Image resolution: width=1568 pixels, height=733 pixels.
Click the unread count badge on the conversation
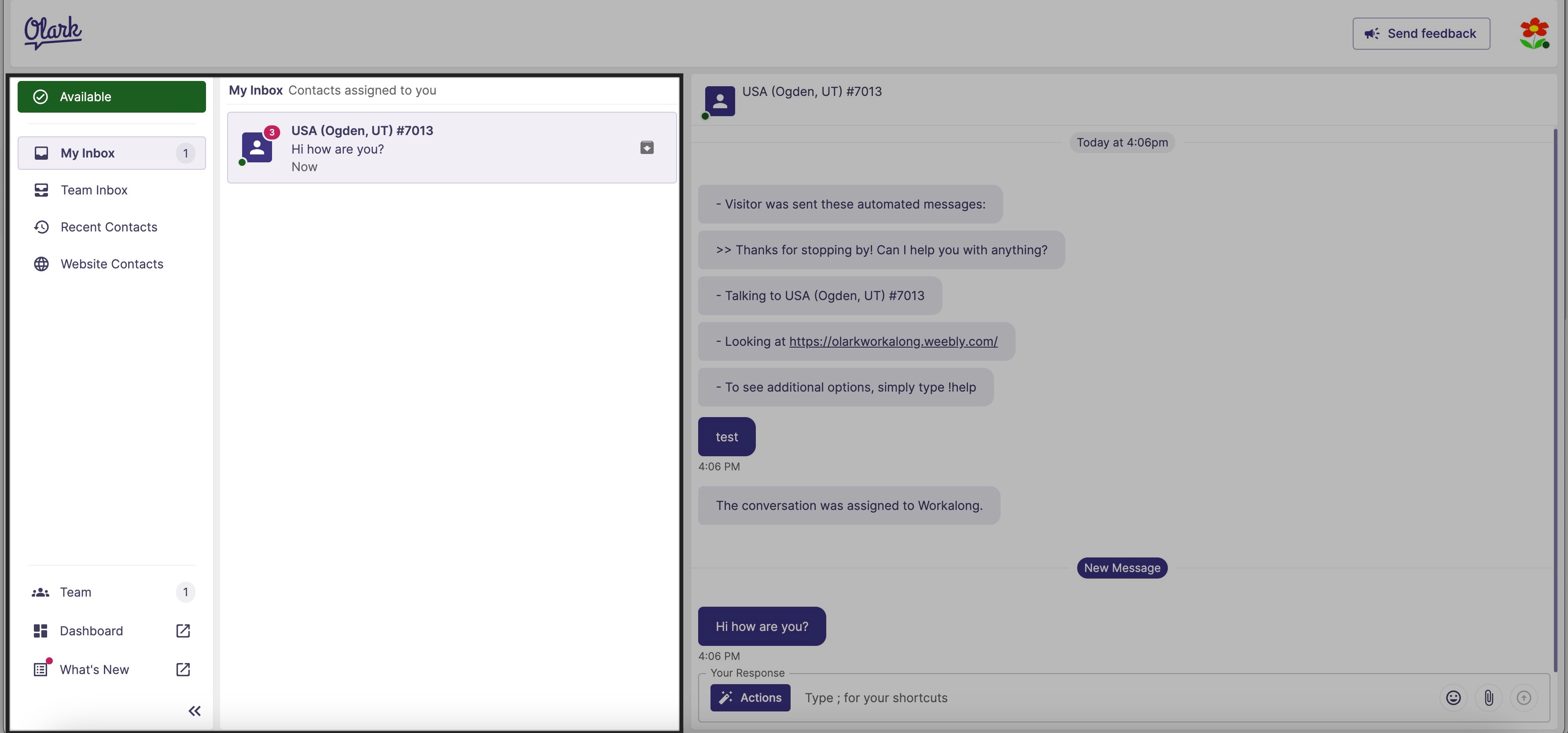click(x=271, y=132)
